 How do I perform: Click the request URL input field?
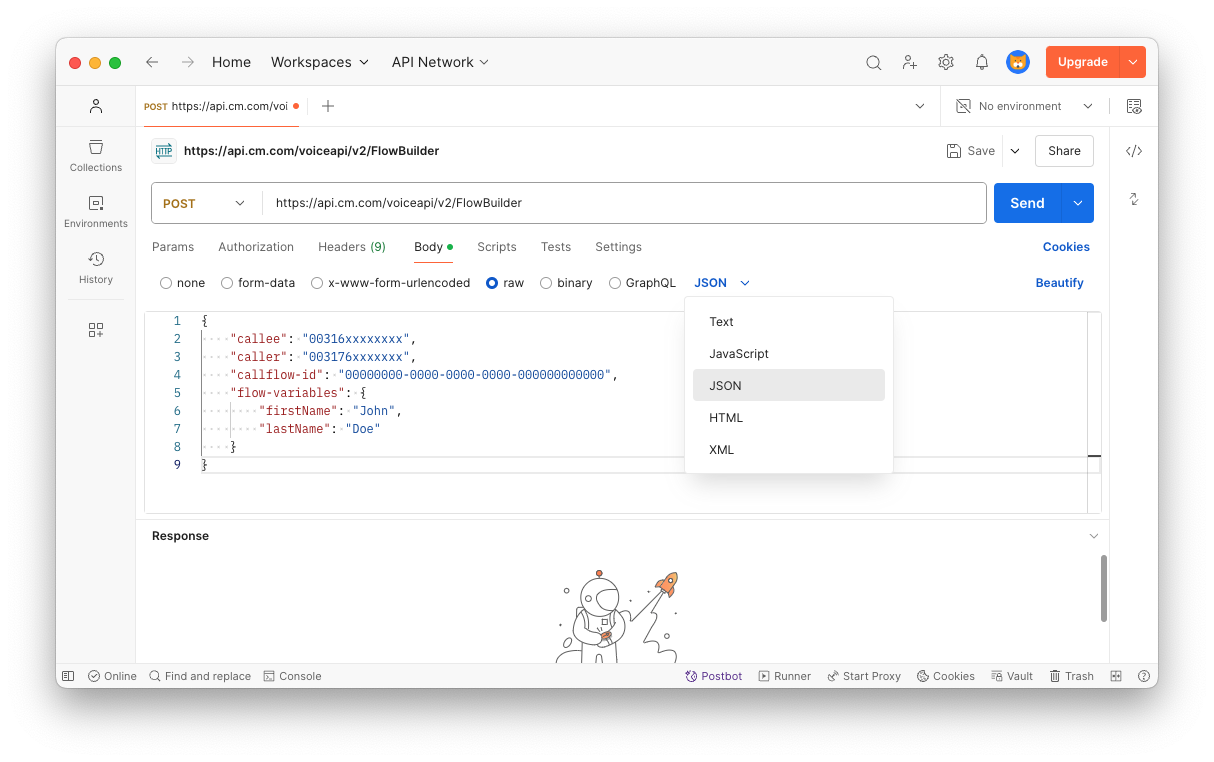pos(625,203)
